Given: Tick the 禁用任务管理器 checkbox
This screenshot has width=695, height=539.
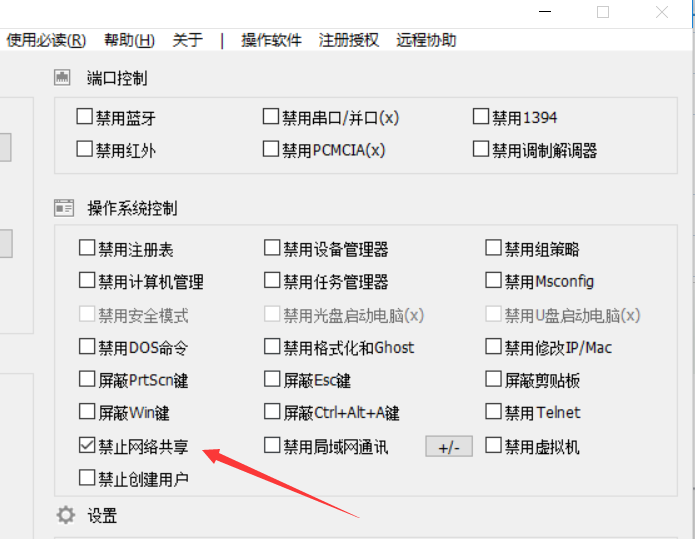Looking at the screenshot, I should 273,281.
